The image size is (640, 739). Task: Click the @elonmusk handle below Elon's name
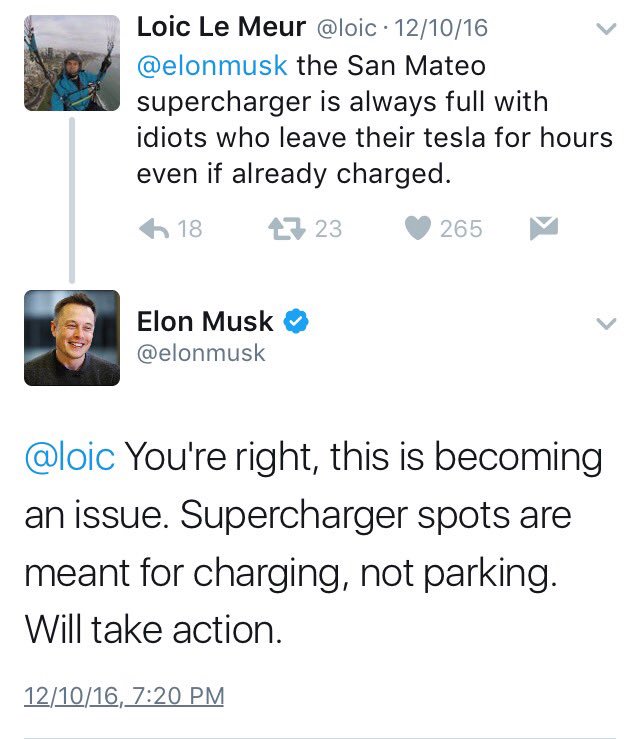pyautogui.click(x=201, y=353)
